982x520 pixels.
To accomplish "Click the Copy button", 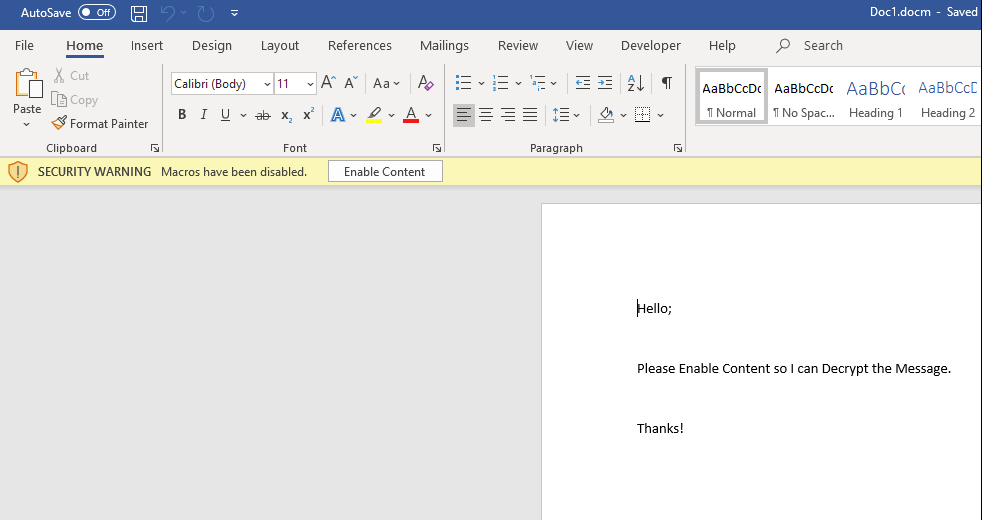I will [x=75, y=100].
